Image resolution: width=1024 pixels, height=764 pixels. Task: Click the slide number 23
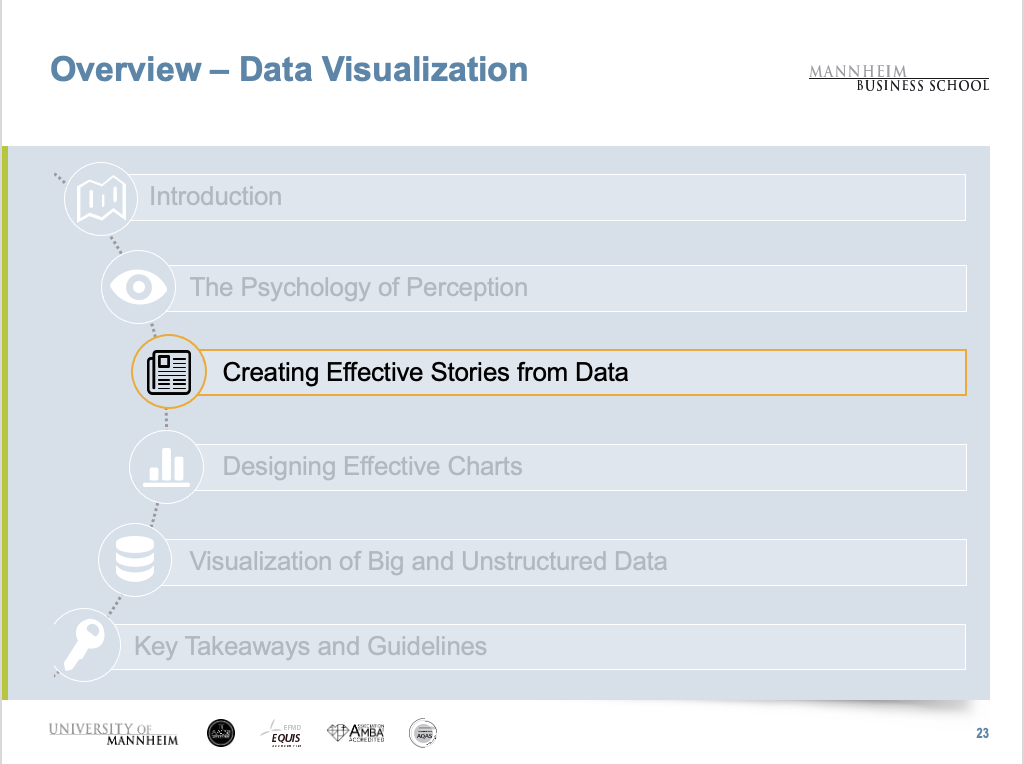tap(982, 734)
